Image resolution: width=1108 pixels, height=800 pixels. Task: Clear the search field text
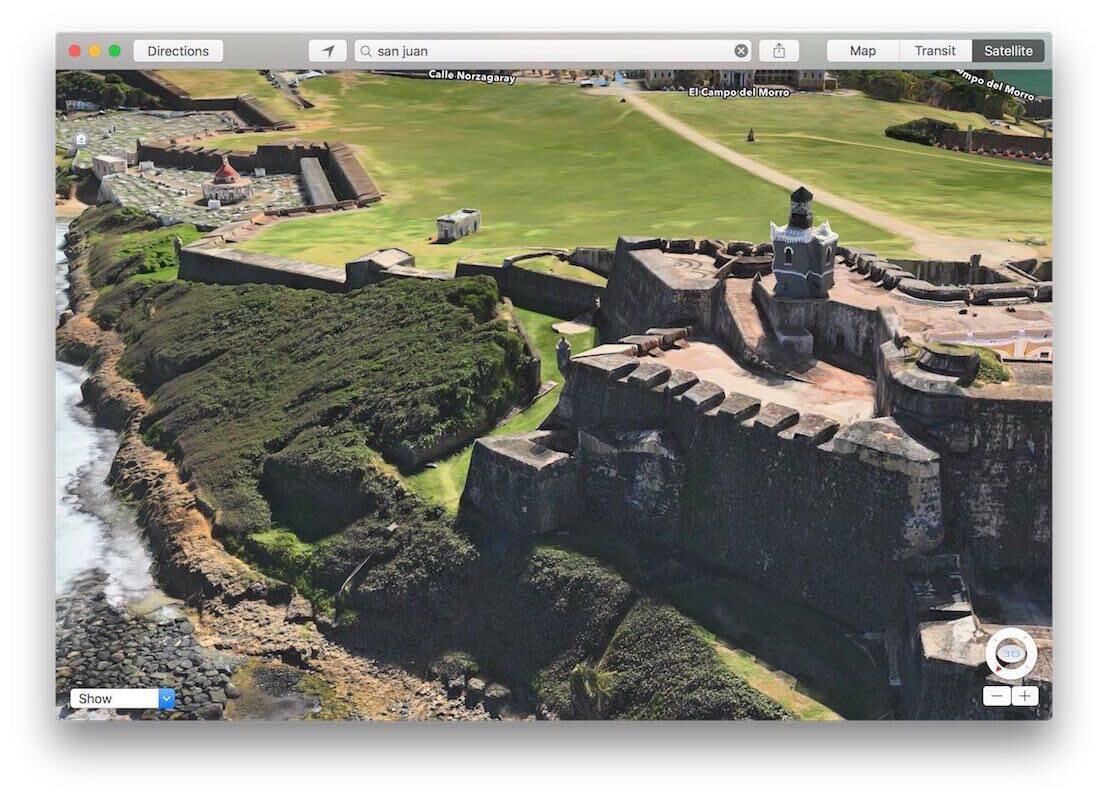point(741,51)
